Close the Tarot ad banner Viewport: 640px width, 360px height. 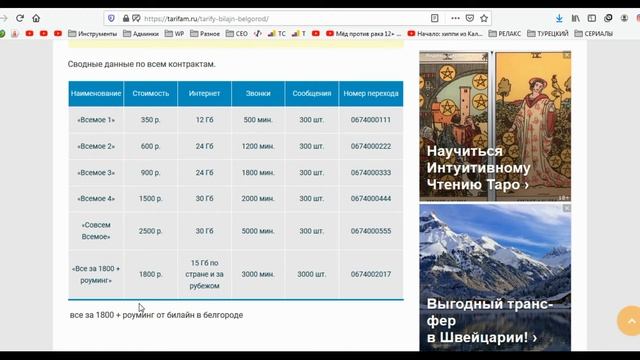(x=567, y=55)
